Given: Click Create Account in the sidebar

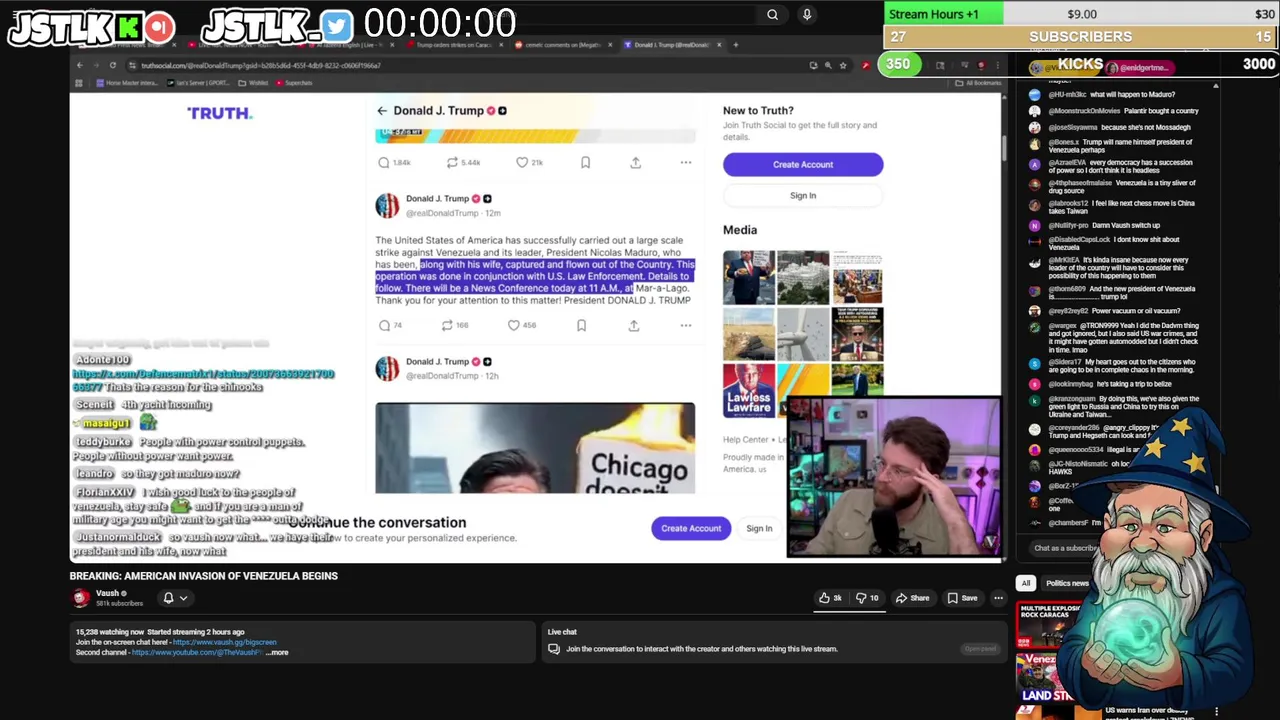Looking at the screenshot, I should click(x=803, y=164).
